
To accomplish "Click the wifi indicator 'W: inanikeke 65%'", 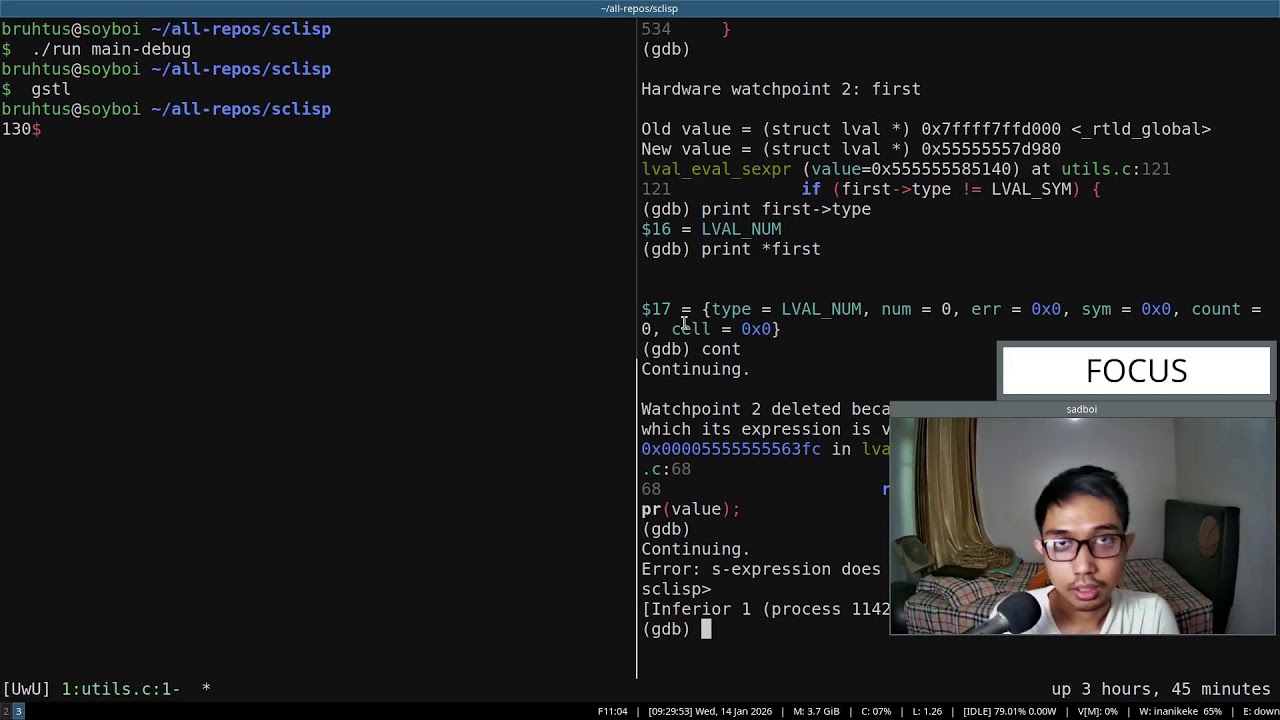I will click(1180, 712).
